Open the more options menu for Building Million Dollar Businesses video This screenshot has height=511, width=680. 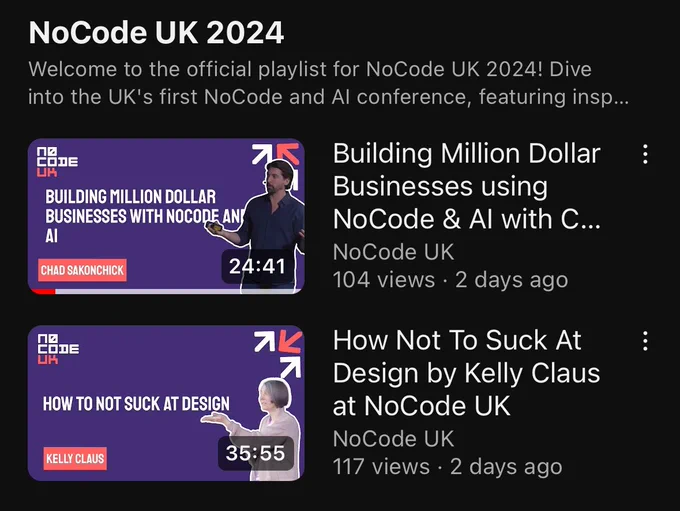[645, 154]
